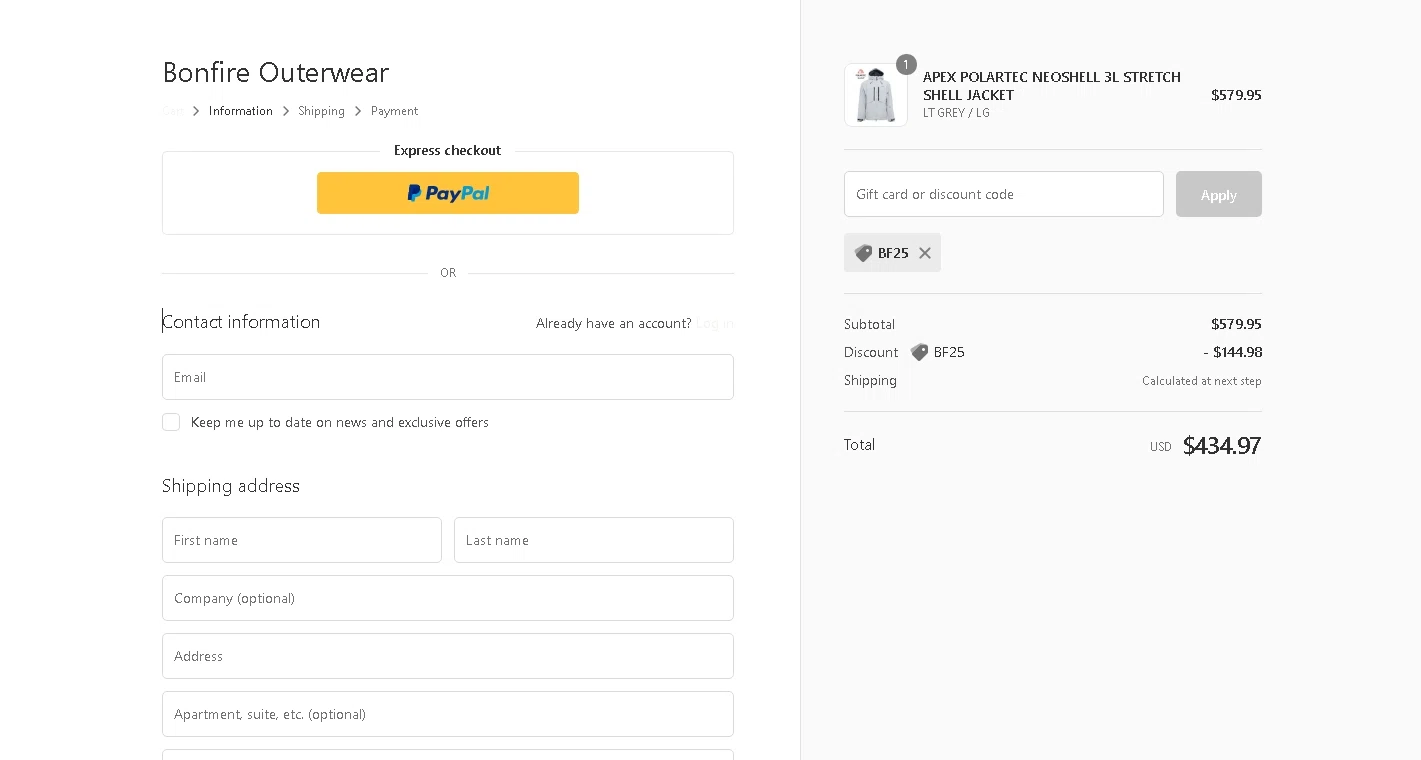Remove the BF25 discount code
This screenshot has width=1421, height=760.
[x=925, y=253]
